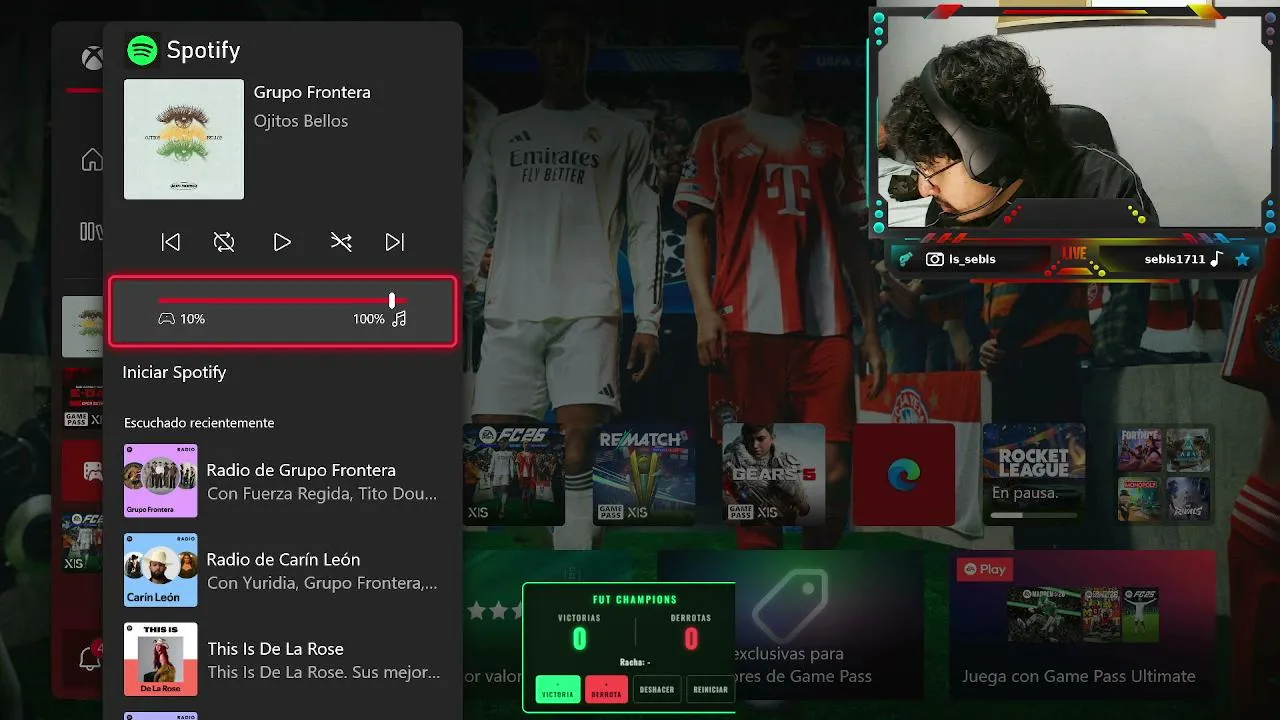Open the games group tile with Fortnite
This screenshot has height=720, width=1280.
1164,474
